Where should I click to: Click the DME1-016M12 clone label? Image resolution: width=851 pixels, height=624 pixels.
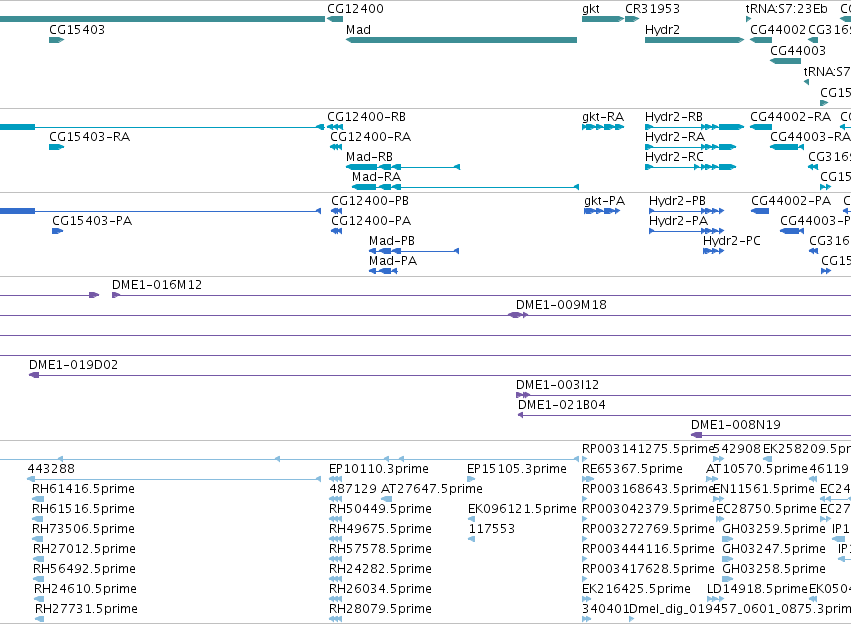(157, 285)
